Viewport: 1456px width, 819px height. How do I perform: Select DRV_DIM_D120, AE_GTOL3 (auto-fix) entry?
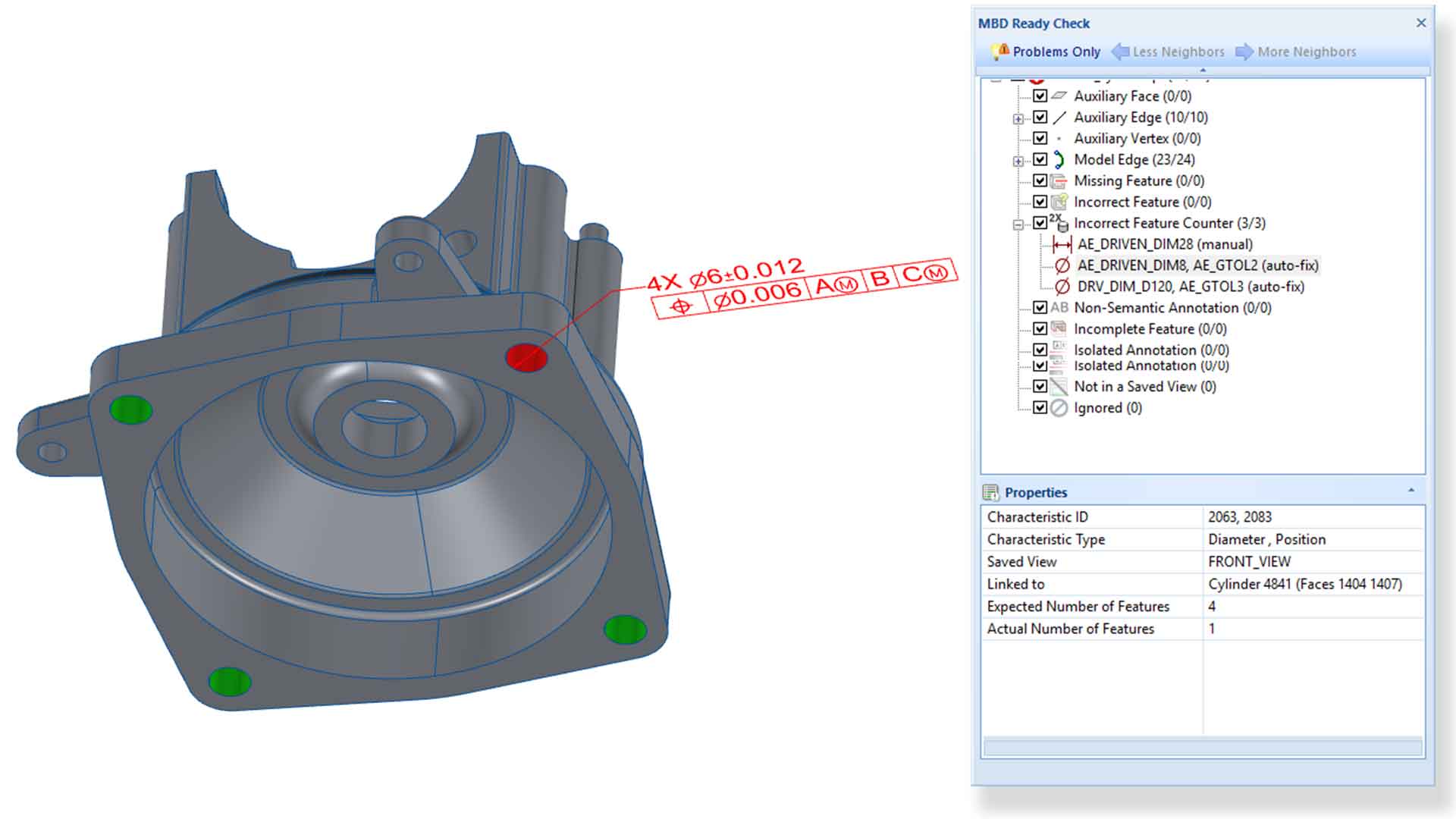click(x=1191, y=287)
